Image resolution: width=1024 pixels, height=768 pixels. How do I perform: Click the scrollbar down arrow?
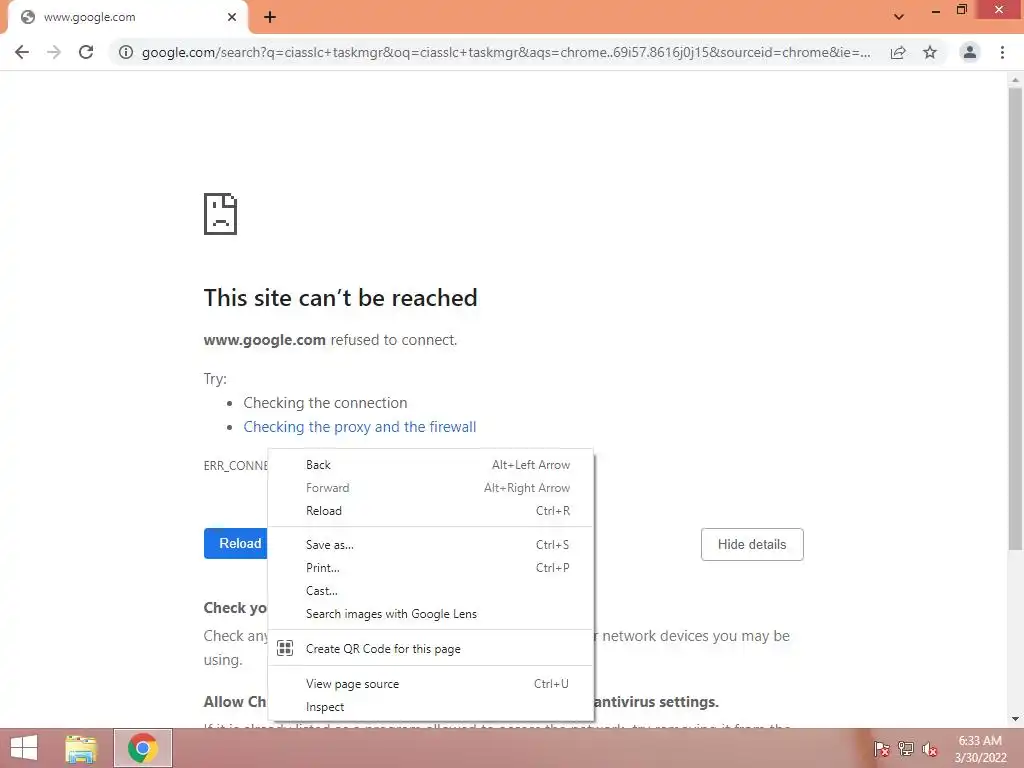1014,720
